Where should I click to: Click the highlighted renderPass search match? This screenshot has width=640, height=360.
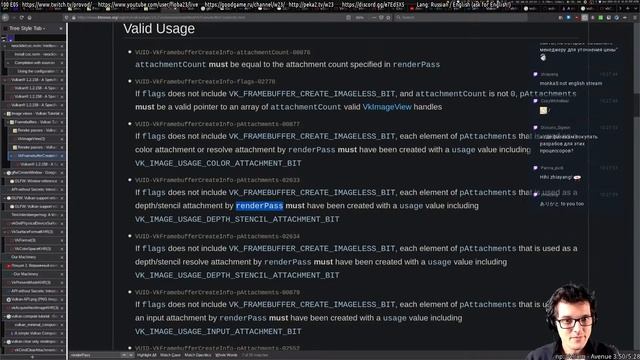point(259,206)
